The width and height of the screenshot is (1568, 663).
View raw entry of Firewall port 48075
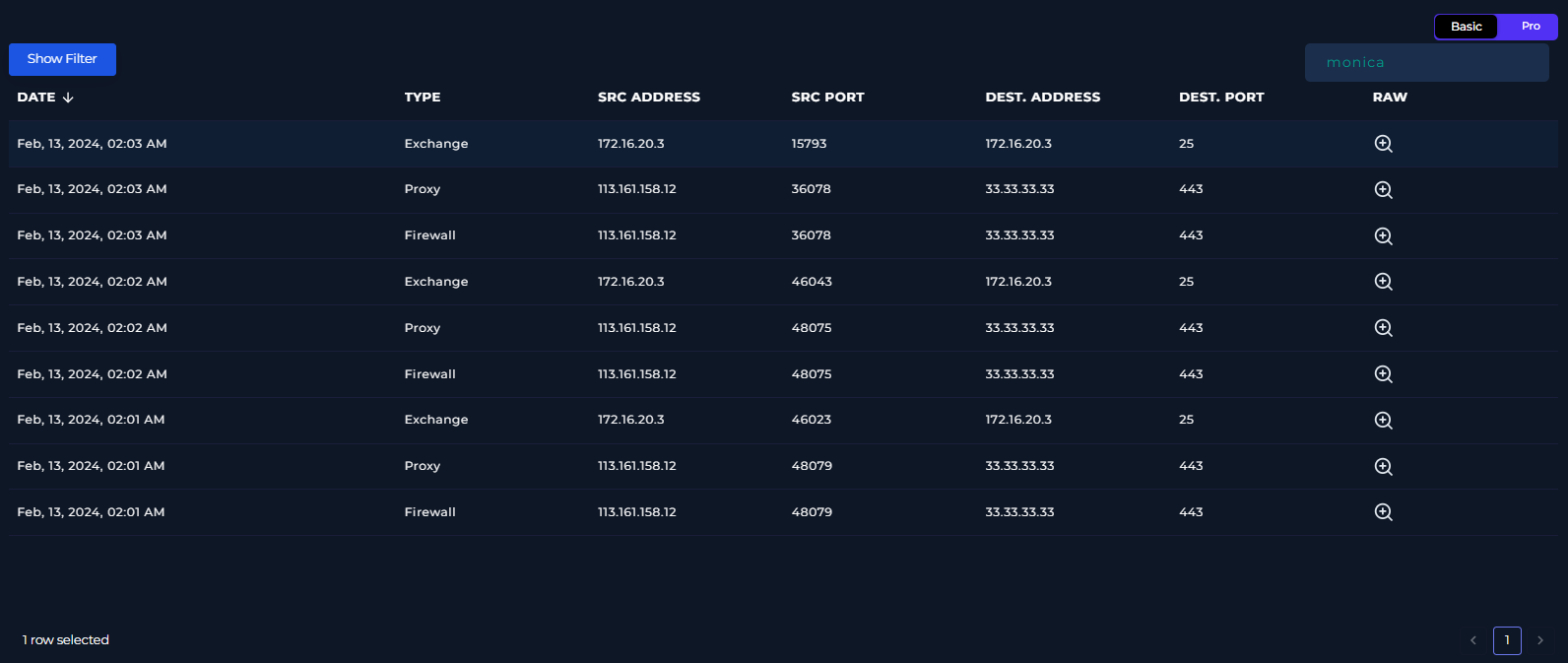coord(1383,374)
